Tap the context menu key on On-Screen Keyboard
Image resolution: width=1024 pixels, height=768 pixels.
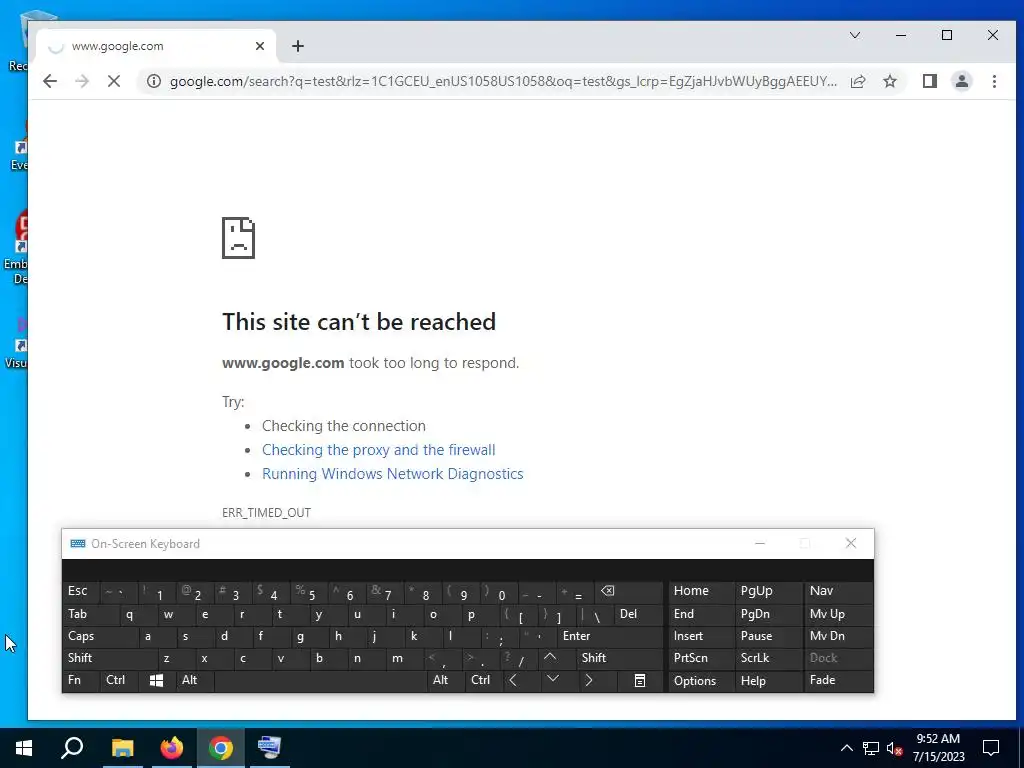639,680
